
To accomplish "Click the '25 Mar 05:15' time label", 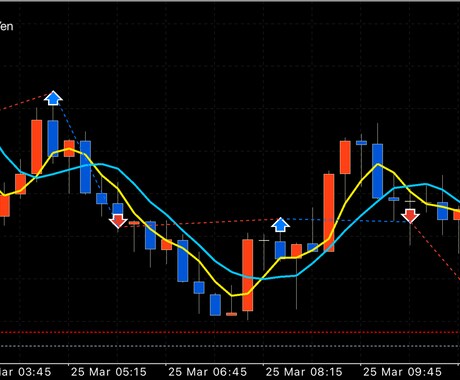I will 109,372.
